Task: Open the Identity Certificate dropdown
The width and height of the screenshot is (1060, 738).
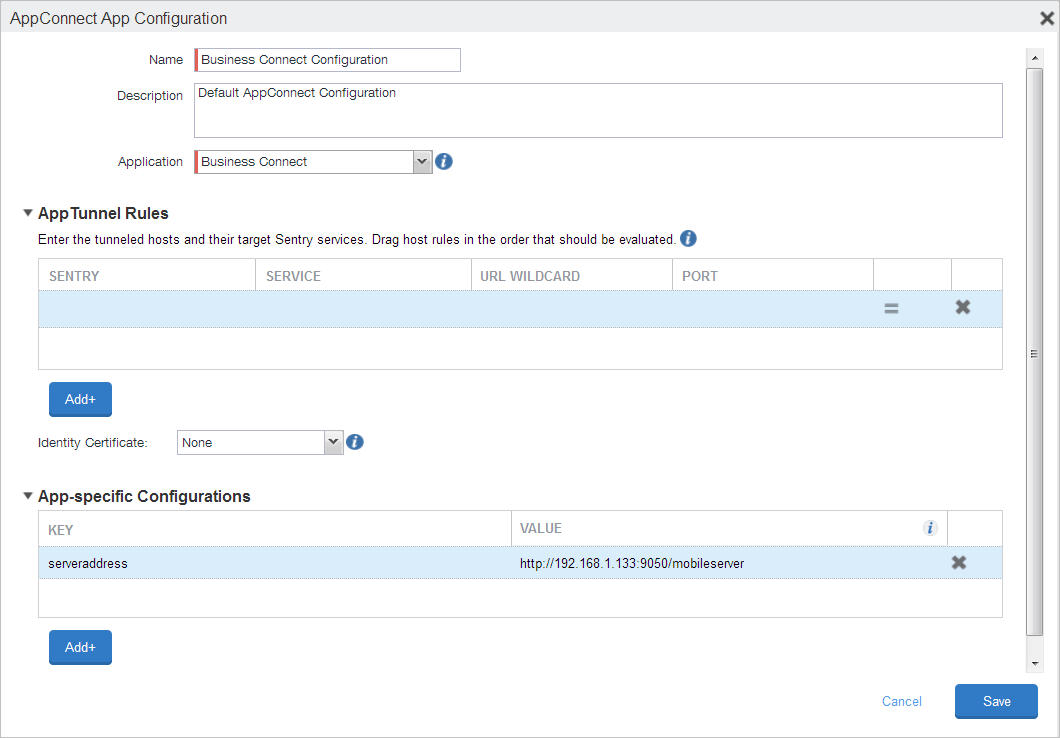Action: [331, 442]
